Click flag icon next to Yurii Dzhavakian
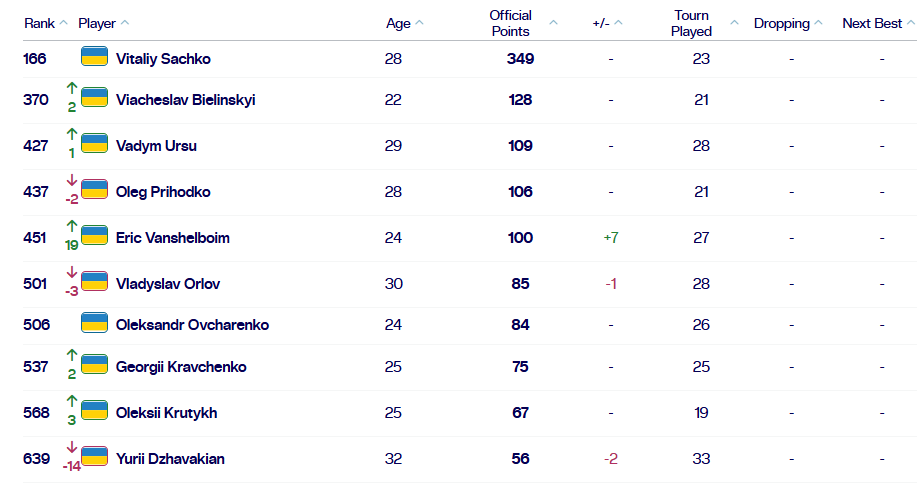The image size is (917, 487). click(x=94, y=458)
